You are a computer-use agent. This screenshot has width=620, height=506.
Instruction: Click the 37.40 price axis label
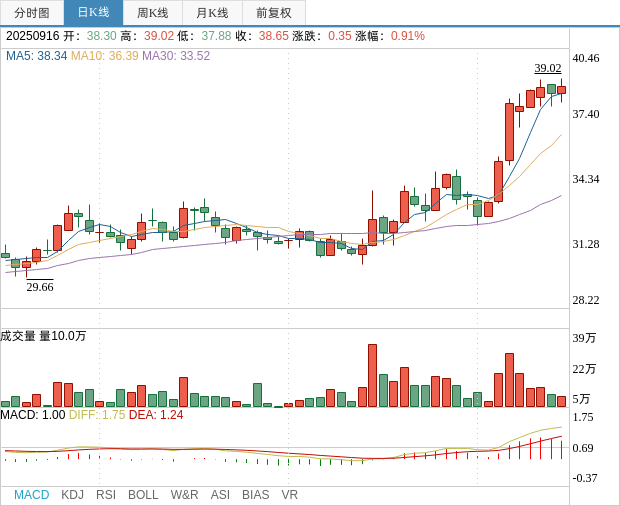tap(586, 114)
